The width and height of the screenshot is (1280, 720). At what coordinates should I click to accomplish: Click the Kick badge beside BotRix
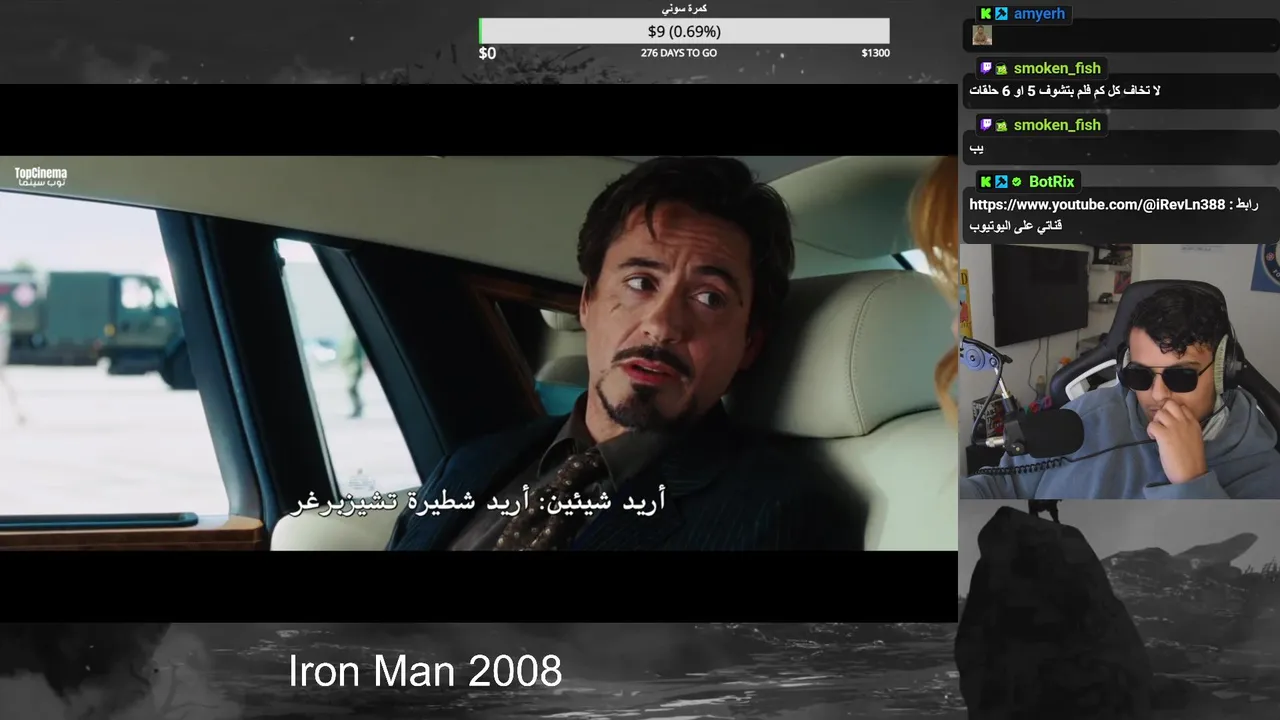(x=986, y=182)
